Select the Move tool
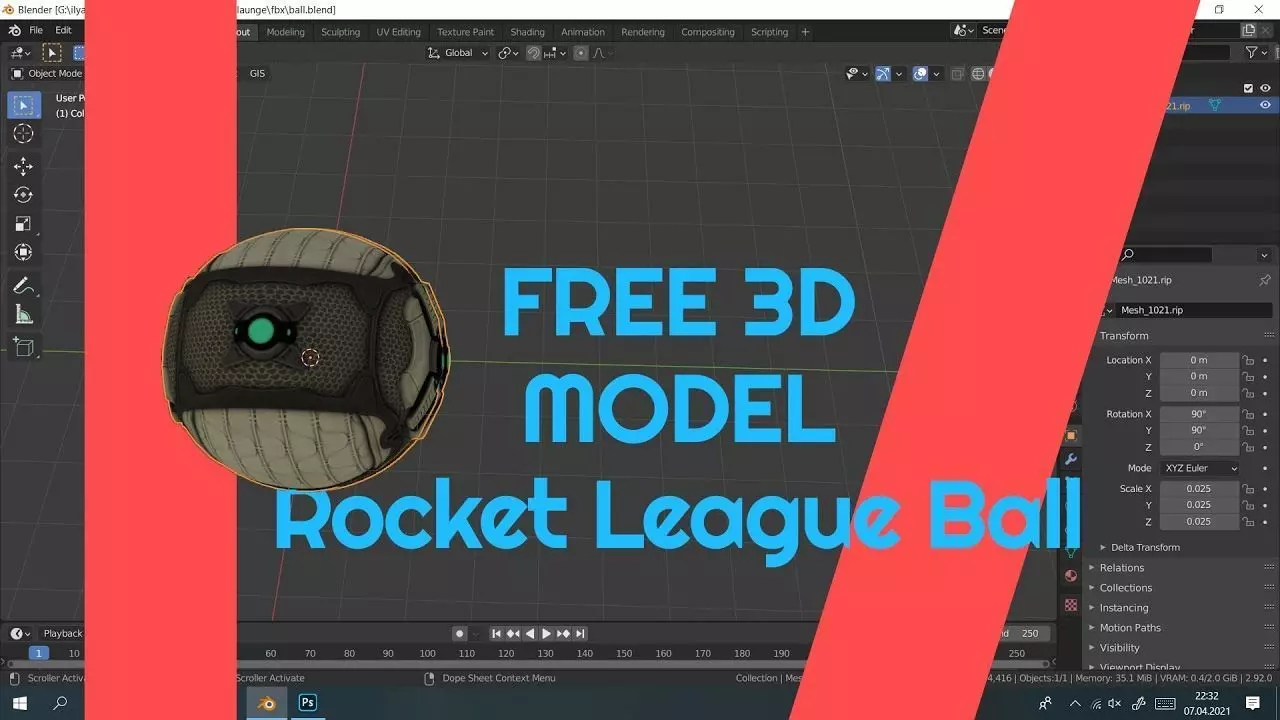1280x720 pixels. [x=24, y=166]
